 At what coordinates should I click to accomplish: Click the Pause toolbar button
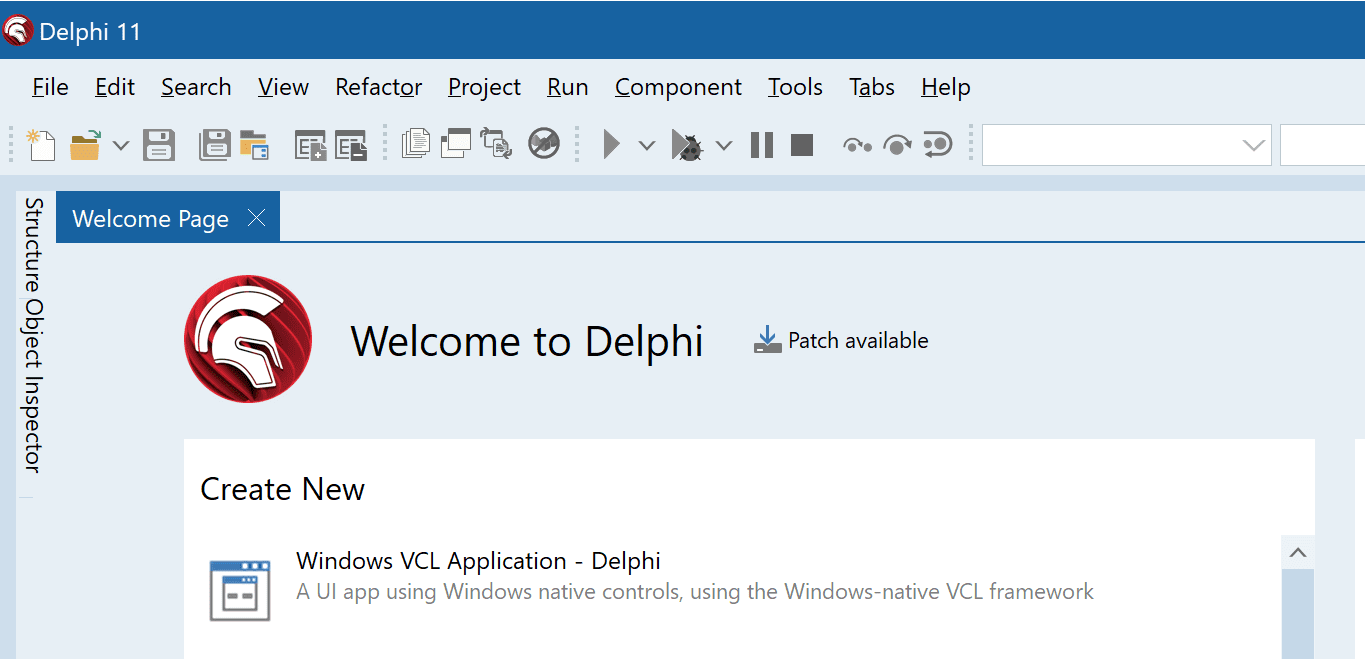[x=762, y=145]
